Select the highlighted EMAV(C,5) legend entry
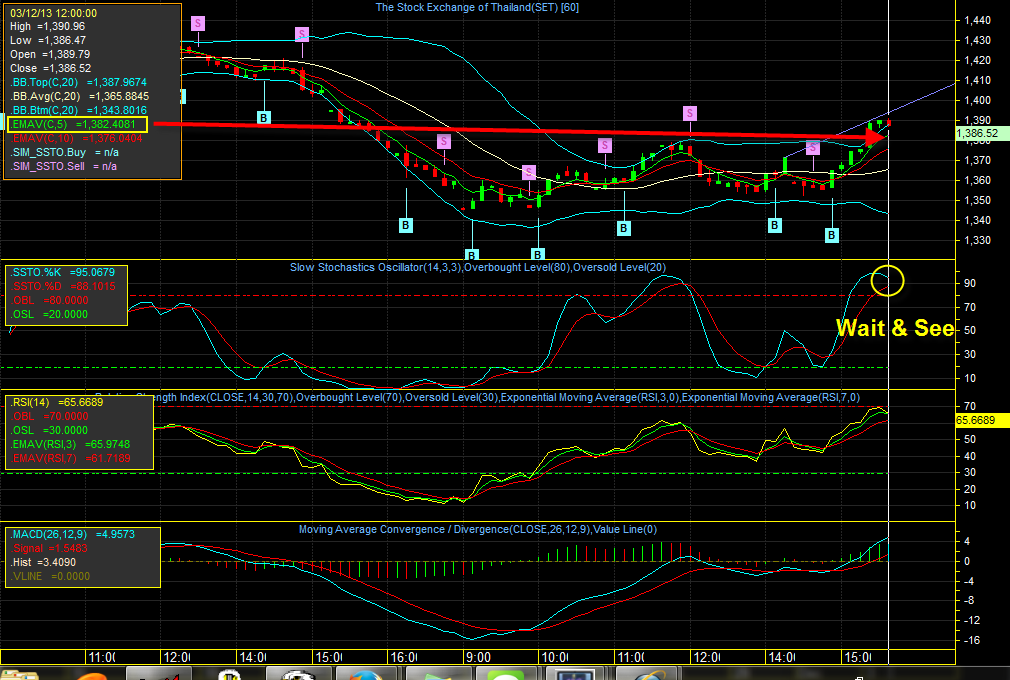This screenshot has width=1010, height=680. 77,124
